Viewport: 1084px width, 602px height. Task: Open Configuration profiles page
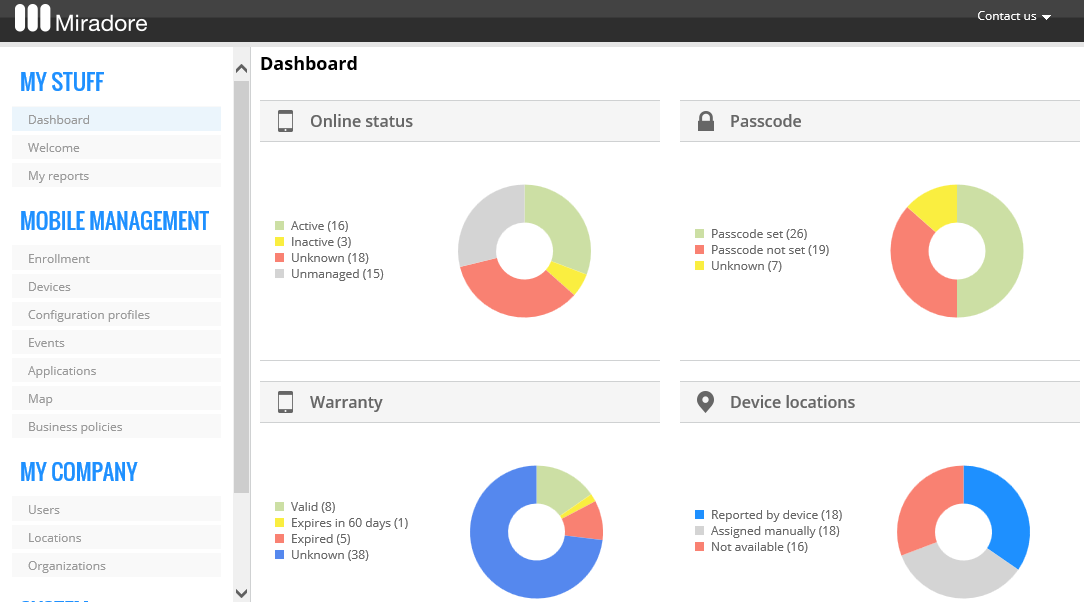89,315
